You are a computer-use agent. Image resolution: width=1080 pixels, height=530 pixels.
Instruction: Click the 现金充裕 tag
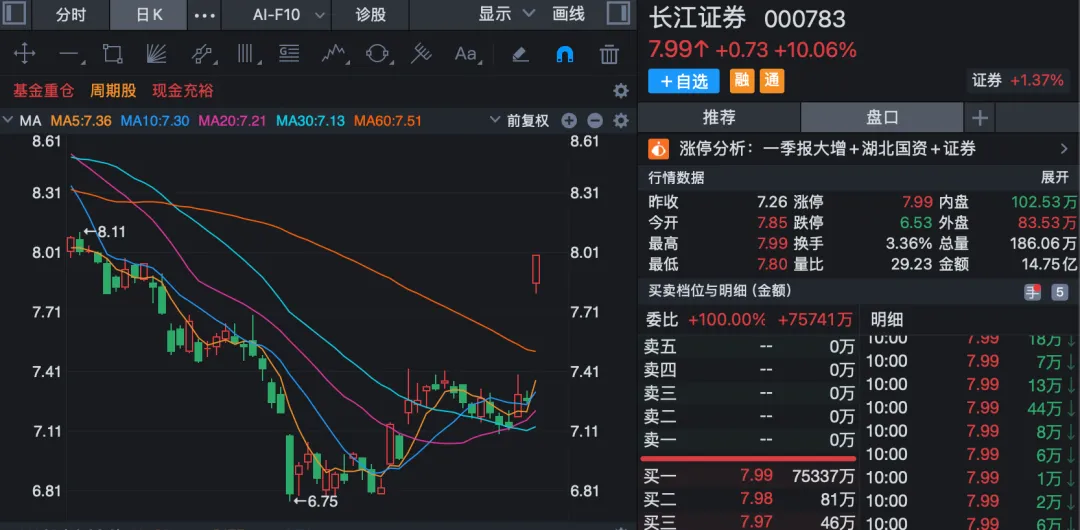click(x=183, y=91)
